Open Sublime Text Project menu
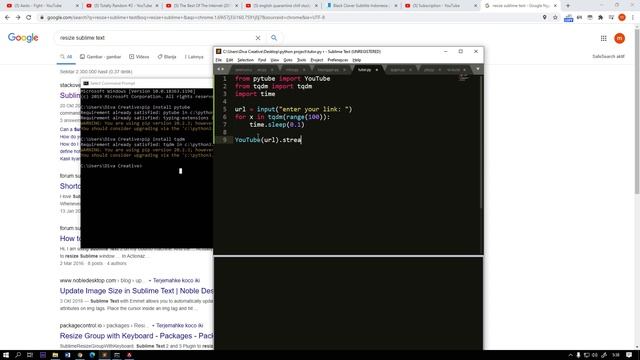640x360 pixels. [317, 60]
